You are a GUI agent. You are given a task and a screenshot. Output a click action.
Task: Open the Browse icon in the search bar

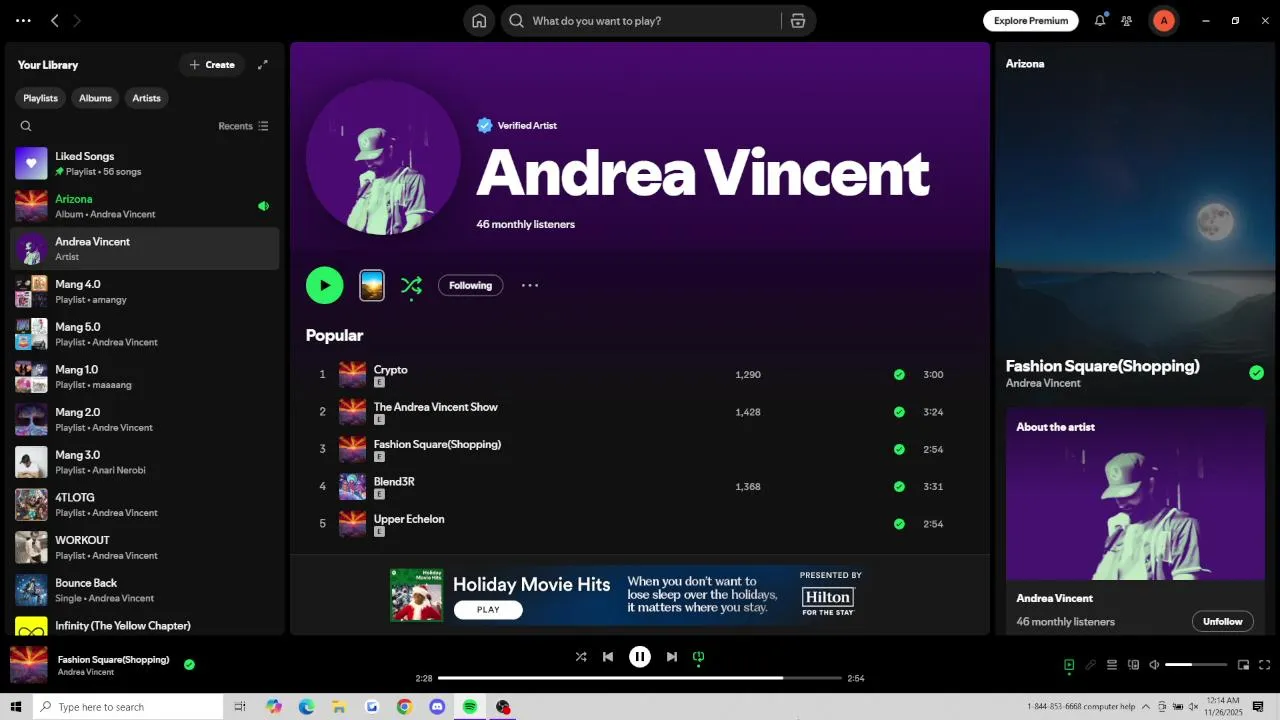click(797, 21)
